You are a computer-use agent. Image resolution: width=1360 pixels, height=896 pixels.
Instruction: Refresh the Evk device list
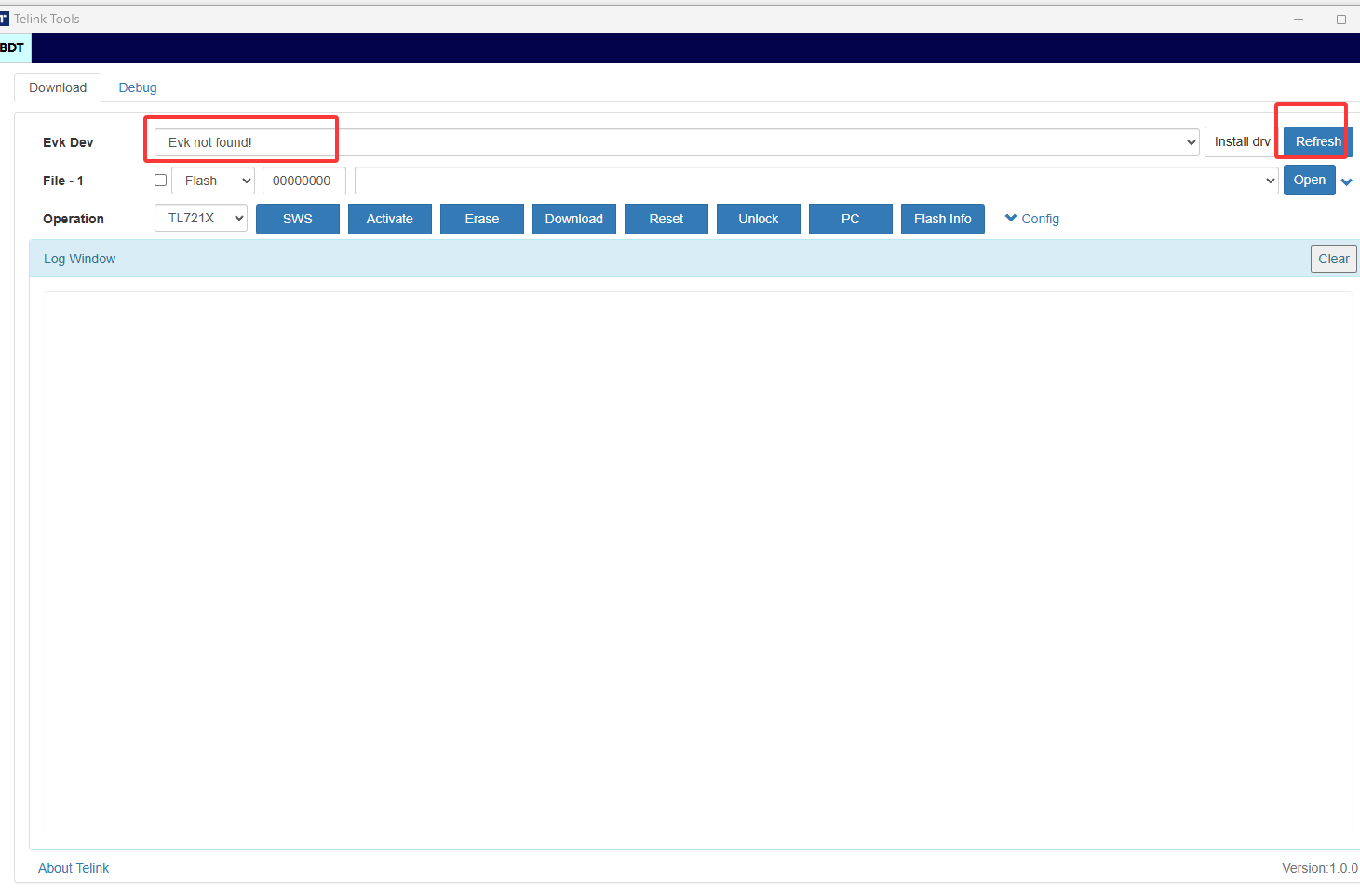1318,141
